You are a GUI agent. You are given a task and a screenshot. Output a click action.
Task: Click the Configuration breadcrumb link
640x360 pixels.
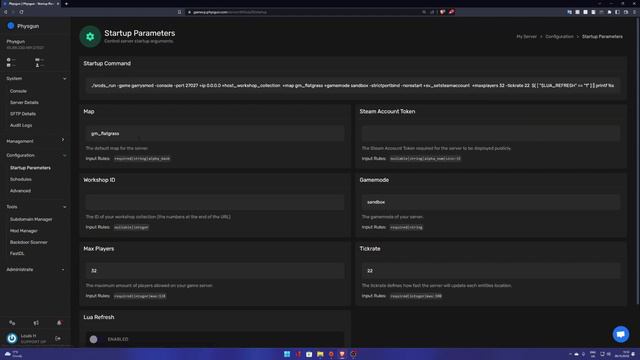pos(559,37)
